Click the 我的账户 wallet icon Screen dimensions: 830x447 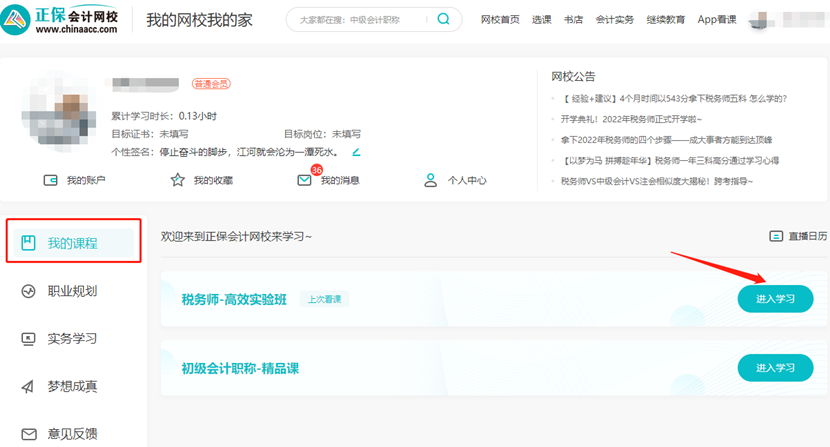point(50,180)
